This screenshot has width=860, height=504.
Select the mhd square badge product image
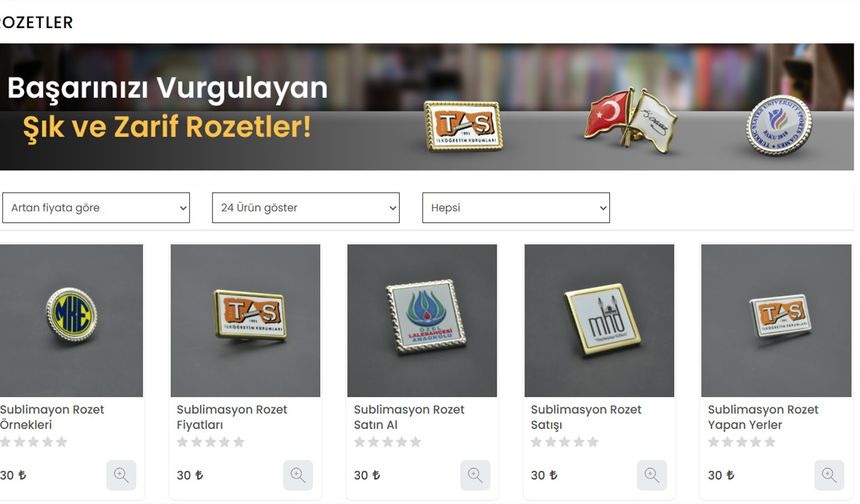point(599,320)
